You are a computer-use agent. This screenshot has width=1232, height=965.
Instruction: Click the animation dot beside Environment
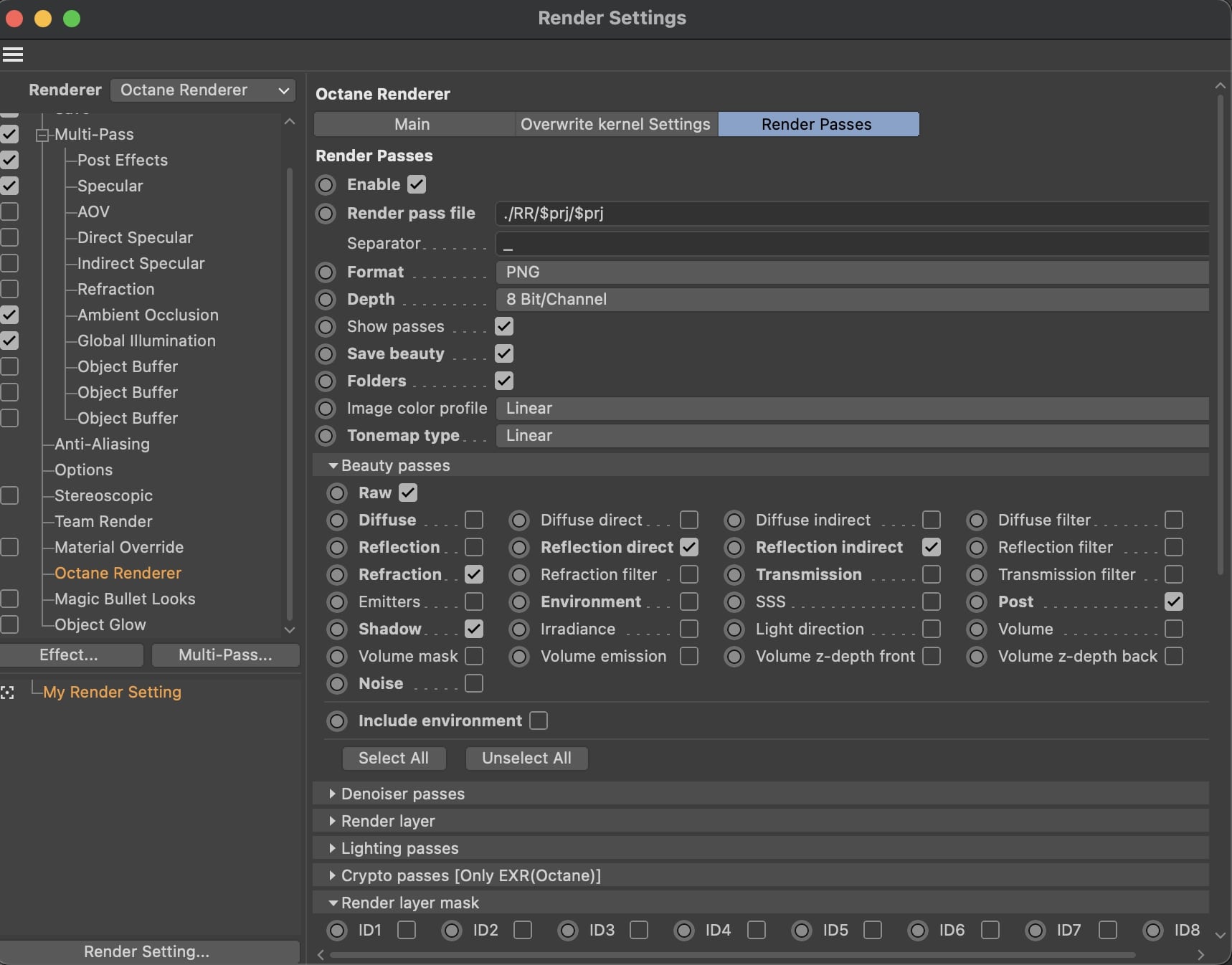click(519, 602)
